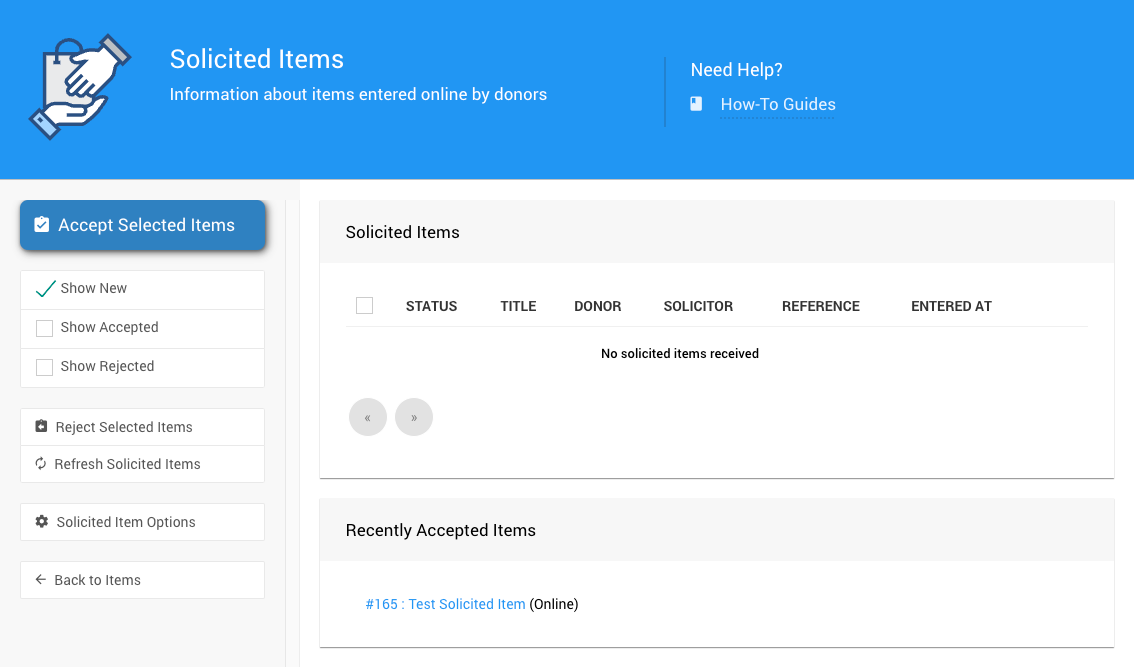The image size is (1134, 667).
Task: Click the Solicited Item Options gear icon
Action: tap(42, 522)
